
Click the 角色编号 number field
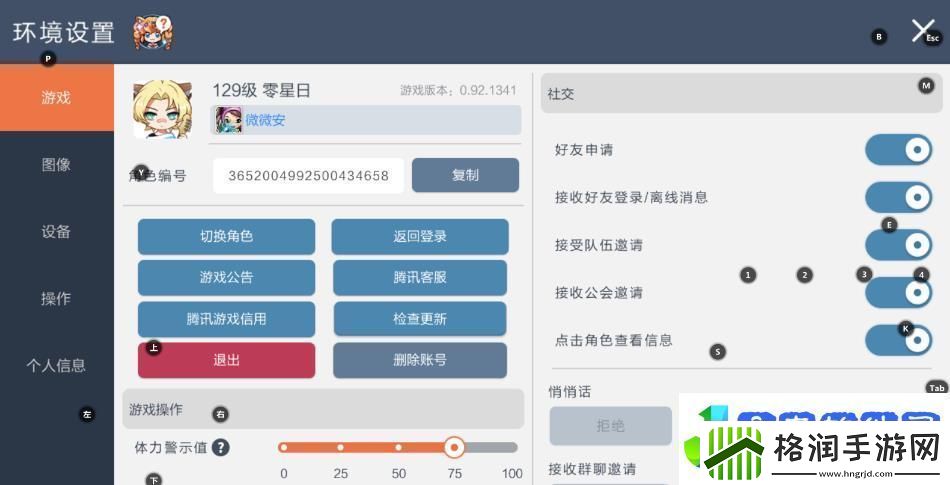coord(308,176)
